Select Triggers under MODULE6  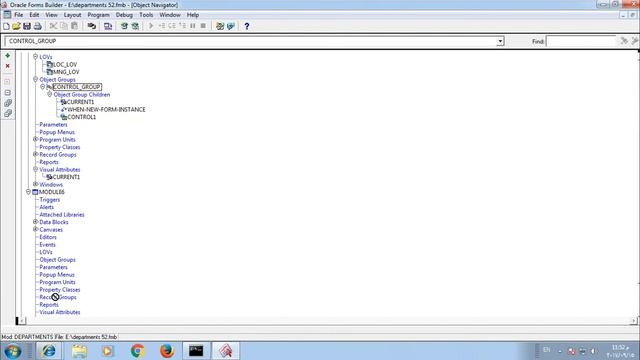click(x=50, y=200)
